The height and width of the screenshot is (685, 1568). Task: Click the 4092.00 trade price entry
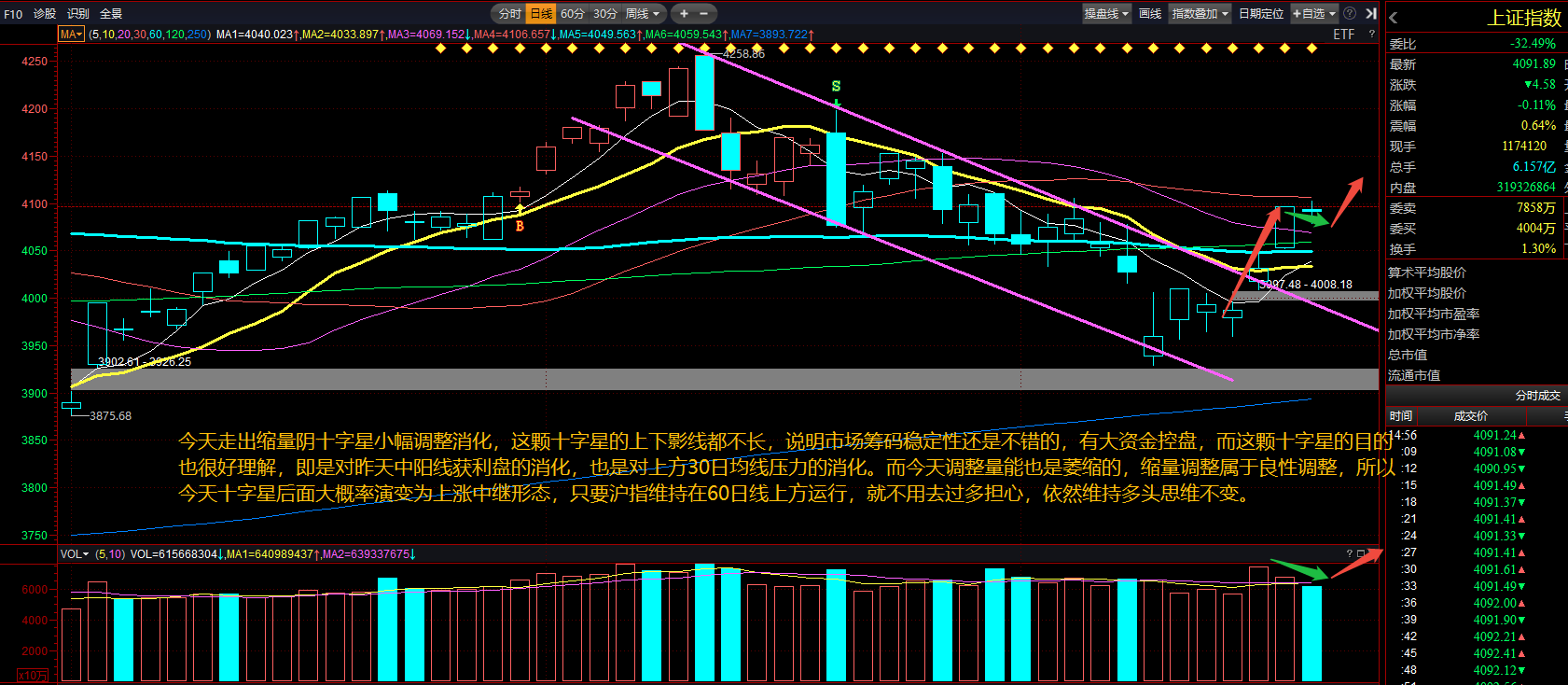[x=1493, y=603]
